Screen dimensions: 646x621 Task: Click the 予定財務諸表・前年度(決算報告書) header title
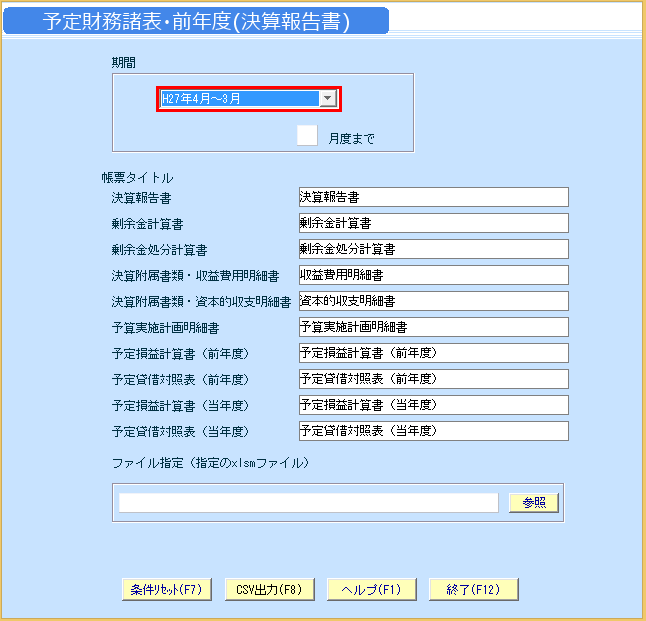[x=197, y=21]
